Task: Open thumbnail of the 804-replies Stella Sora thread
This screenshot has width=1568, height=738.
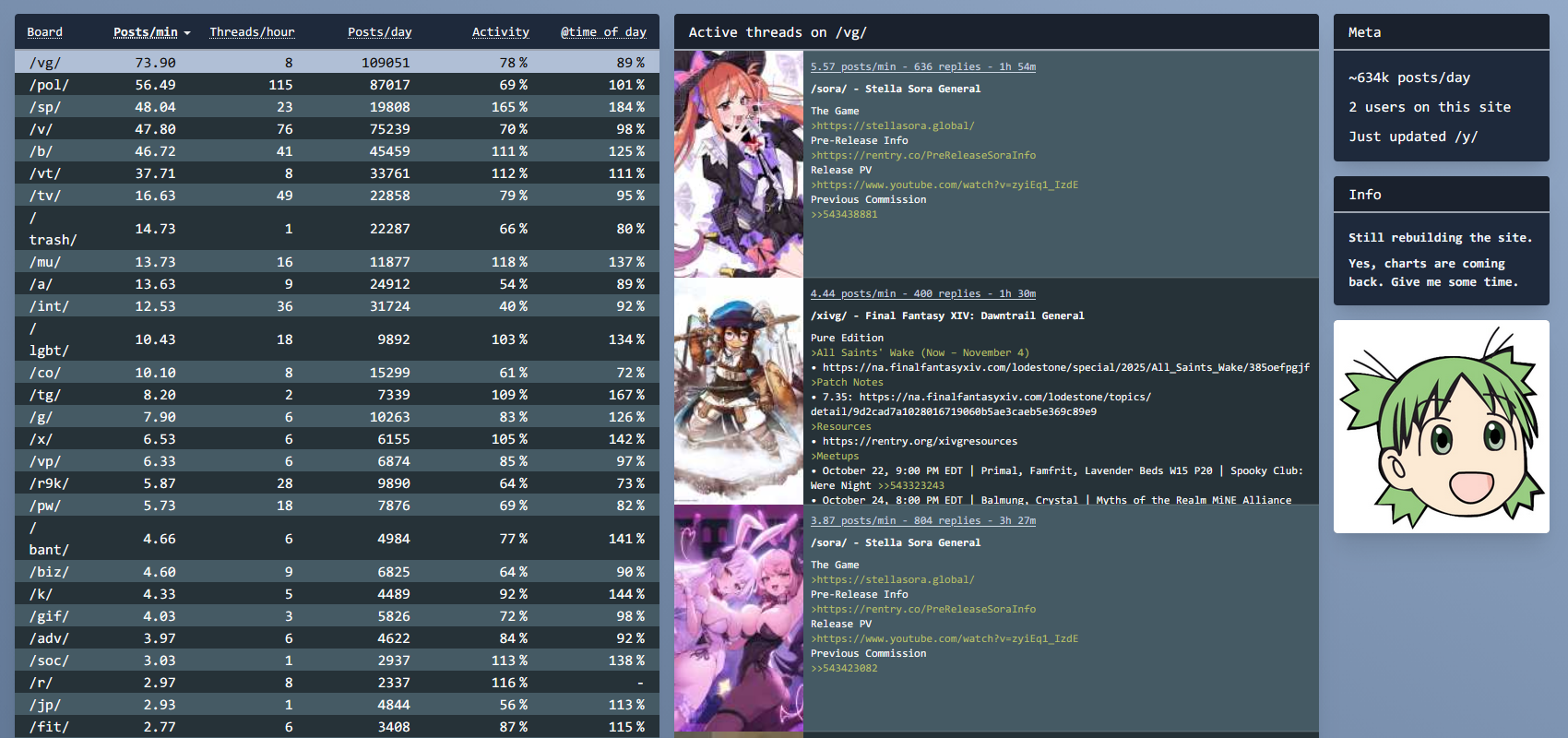Action: [739, 618]
